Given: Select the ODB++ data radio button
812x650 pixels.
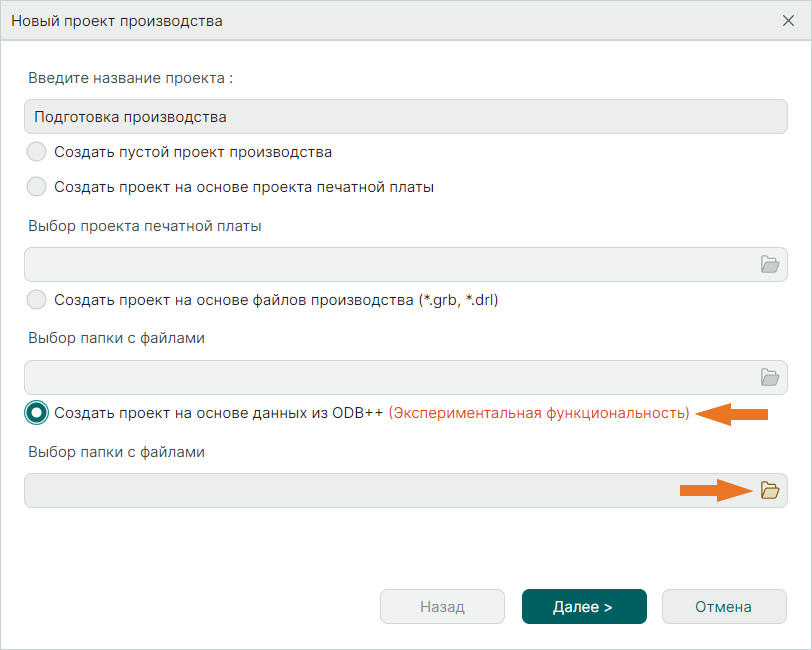Looking at the screenshot, I should click(36, 412).
